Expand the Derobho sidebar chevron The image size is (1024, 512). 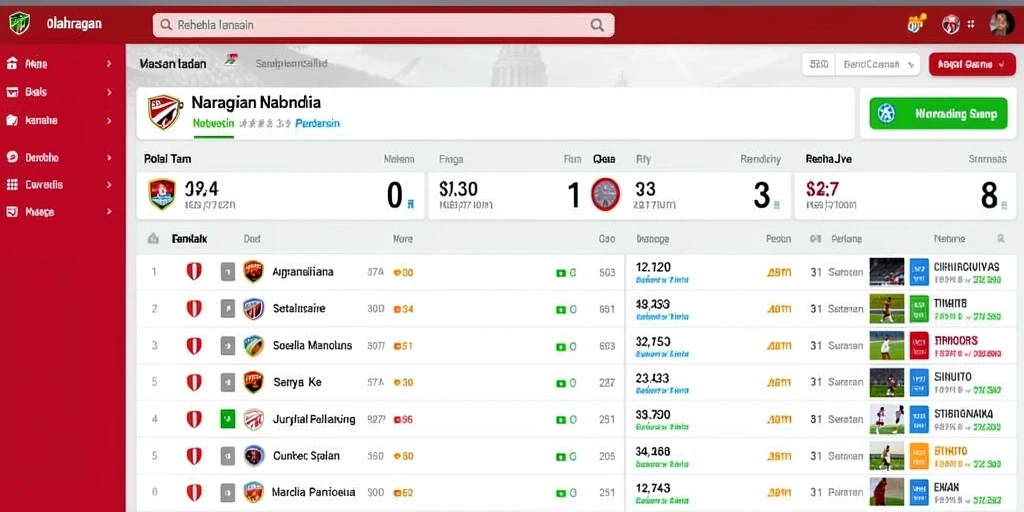109,157
